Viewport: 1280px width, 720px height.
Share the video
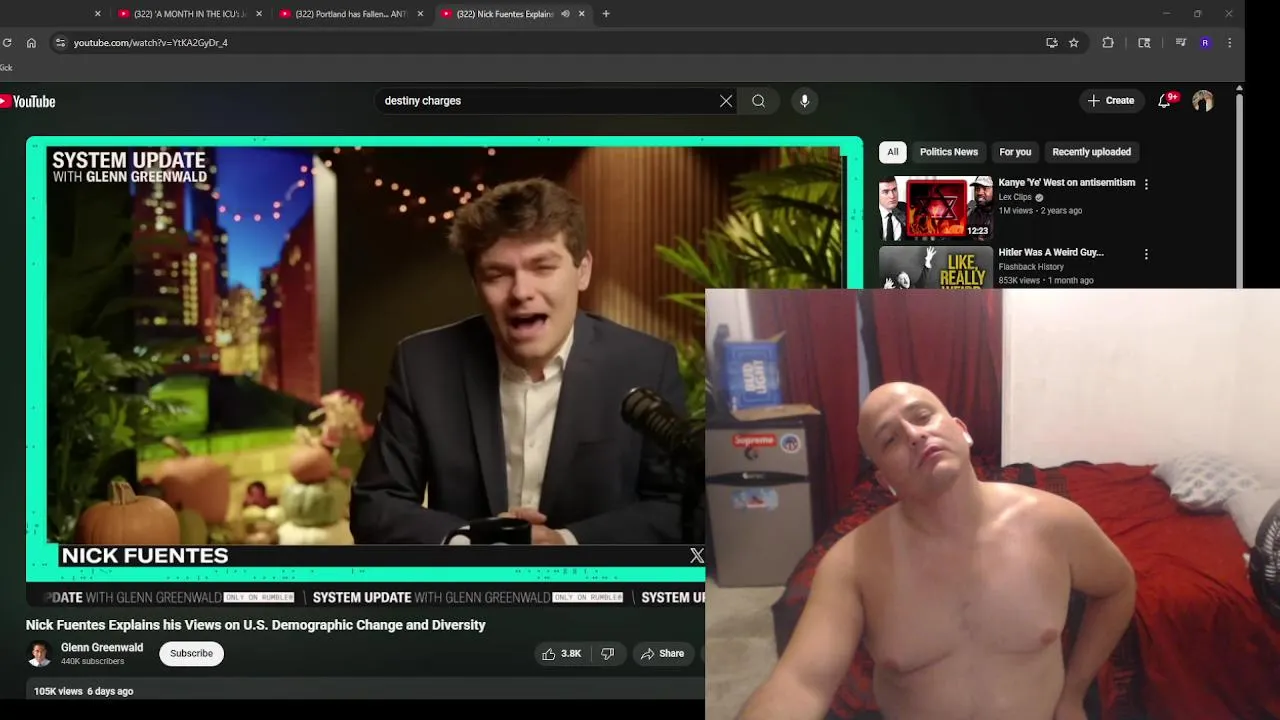[662, 654]
